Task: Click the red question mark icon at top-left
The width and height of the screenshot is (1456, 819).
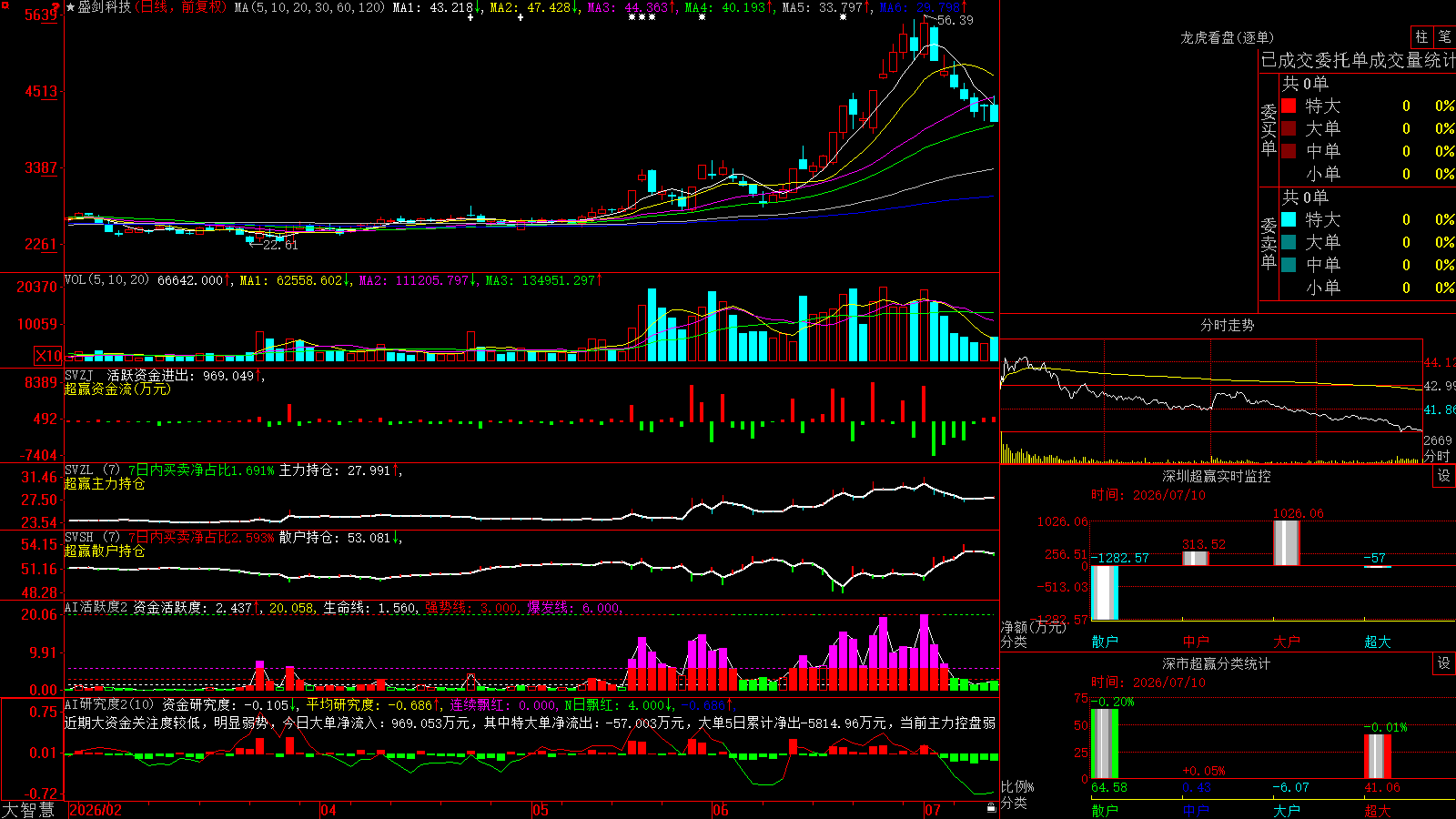Action: tap(55, 6)
